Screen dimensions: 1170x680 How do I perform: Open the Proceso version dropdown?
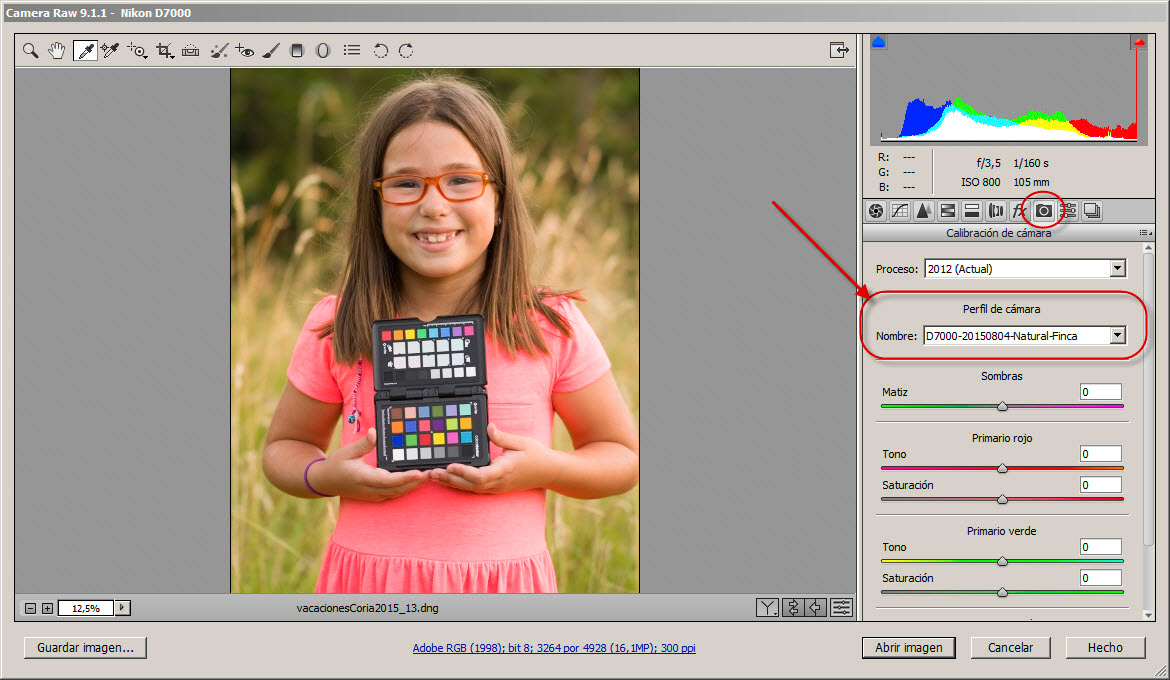coord(1120,268)
